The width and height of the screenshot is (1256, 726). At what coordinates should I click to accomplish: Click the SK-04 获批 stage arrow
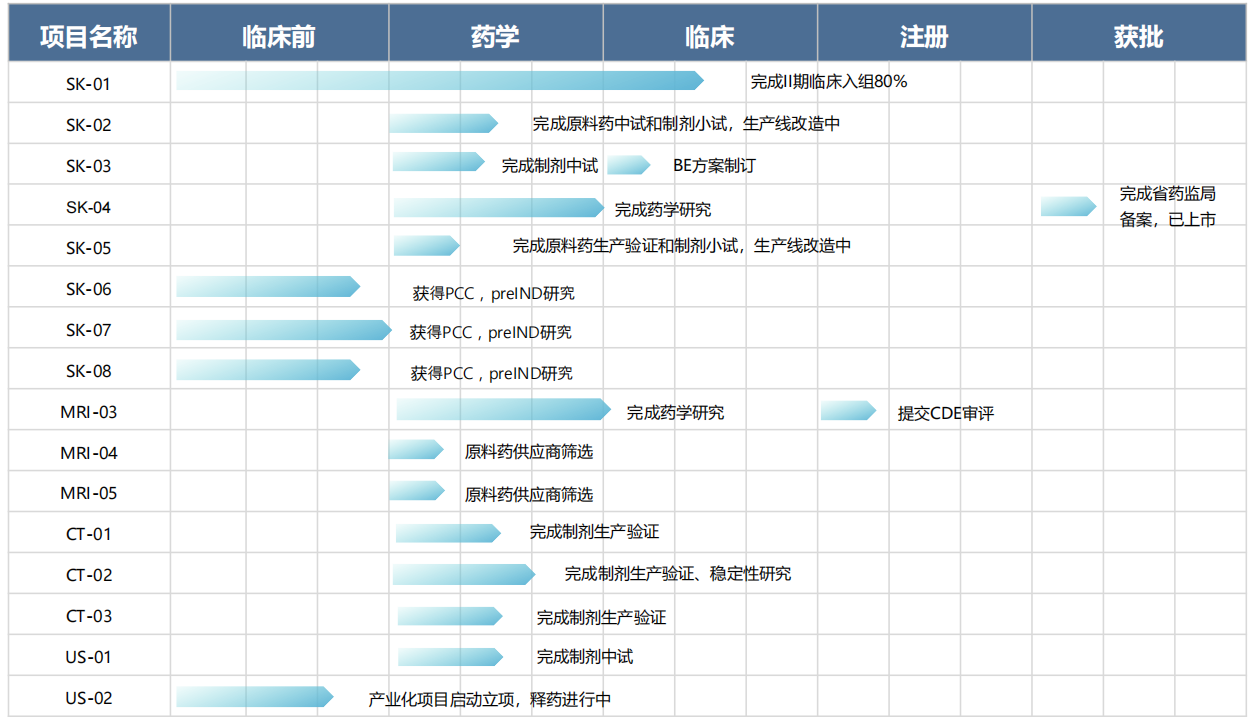[x=1067, y=206]
